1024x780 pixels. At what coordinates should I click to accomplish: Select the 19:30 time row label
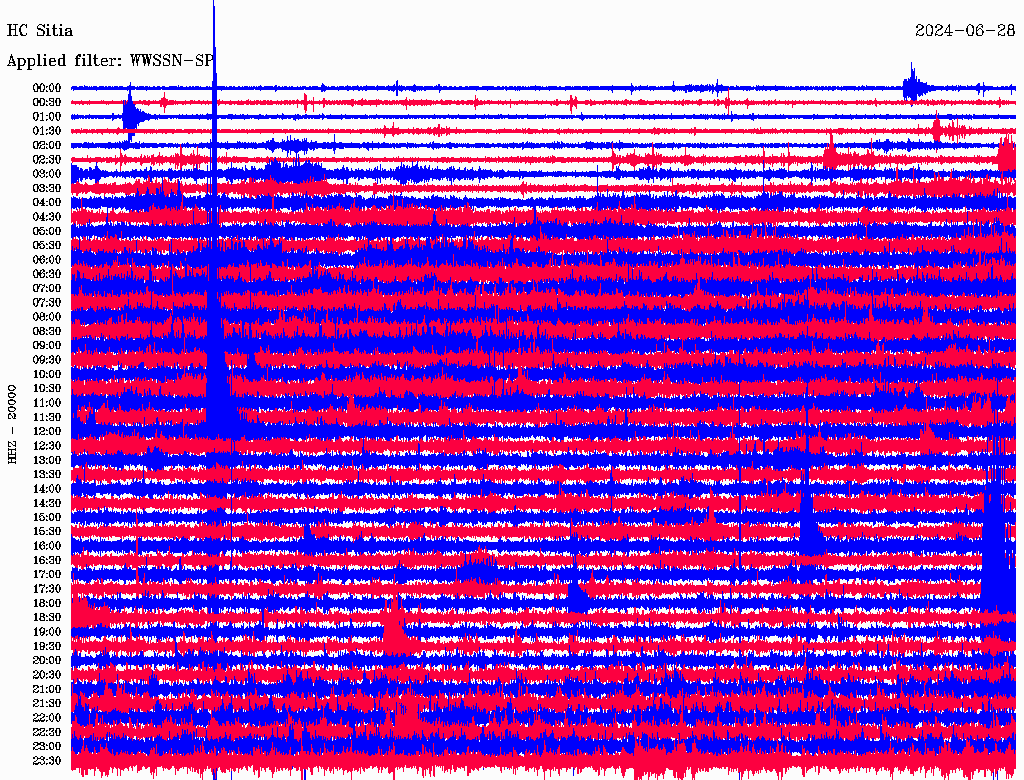(x=47, y=646)
